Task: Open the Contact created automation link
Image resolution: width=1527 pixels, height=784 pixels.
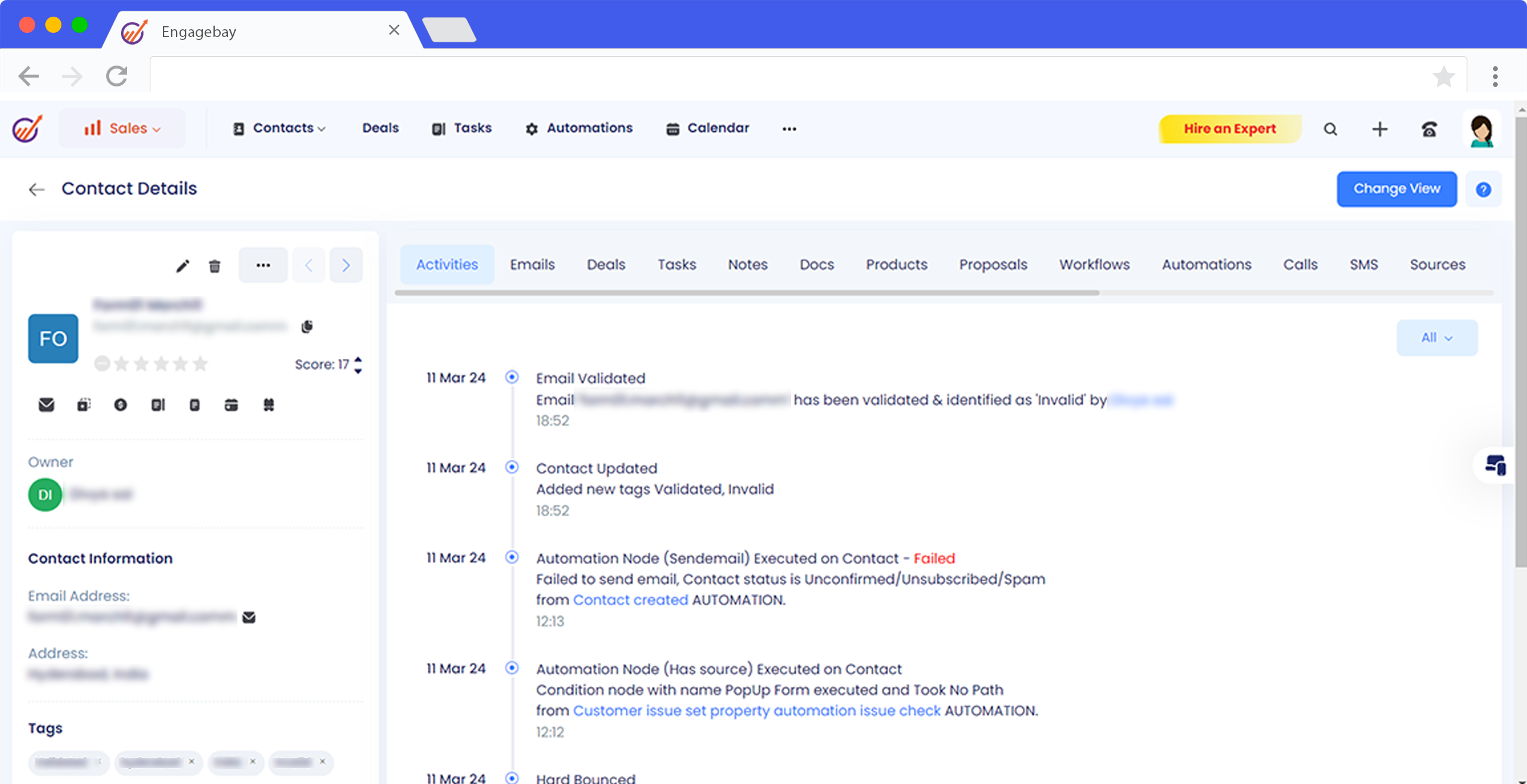Action: click(x=630, y=600)
